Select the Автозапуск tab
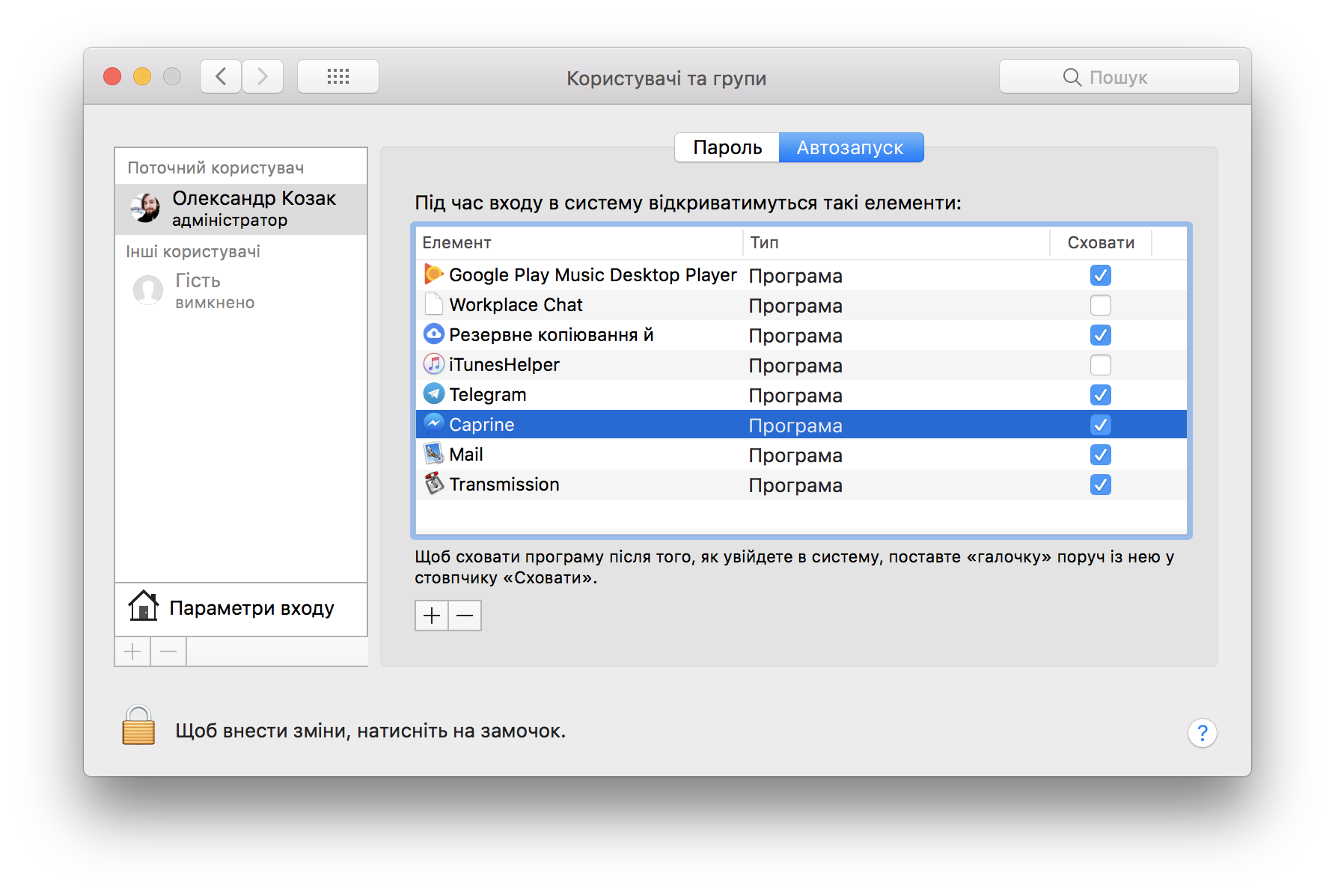This screenshot has width=1335, height=896. point(851,147)
